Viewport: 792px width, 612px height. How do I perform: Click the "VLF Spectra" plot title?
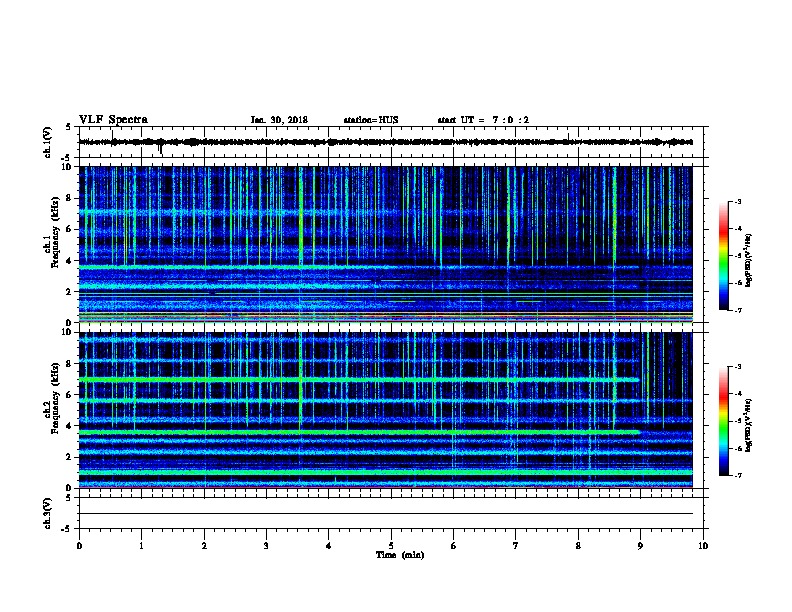113,120
